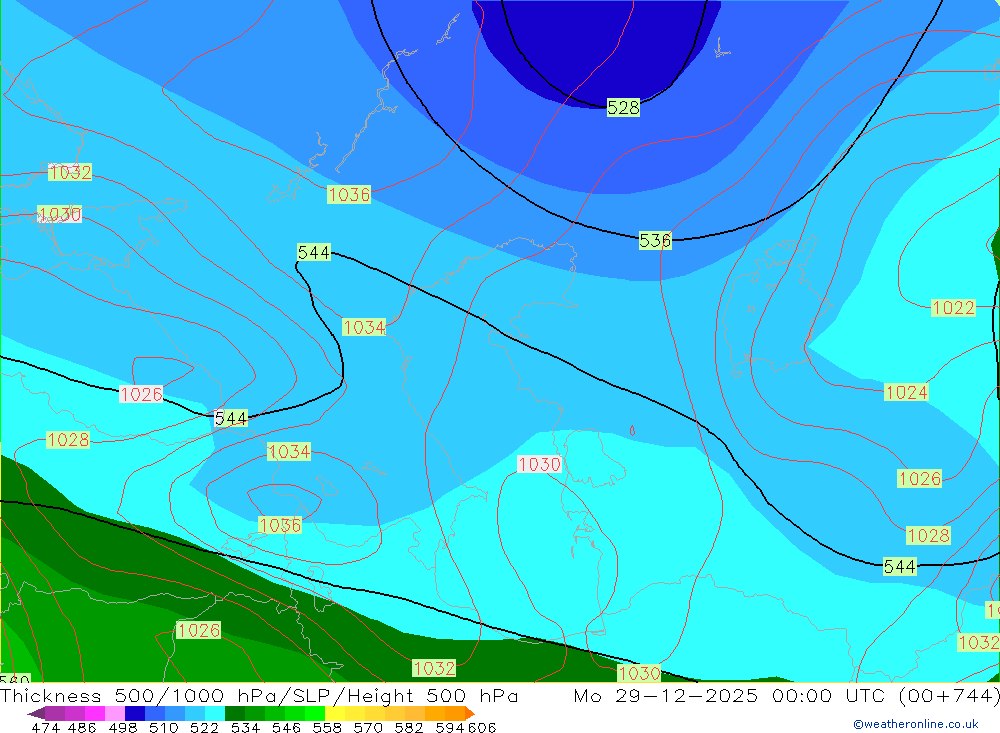Click the 1032 label above the 1030 white label
1000x733 pixels.
click(70, 172)
